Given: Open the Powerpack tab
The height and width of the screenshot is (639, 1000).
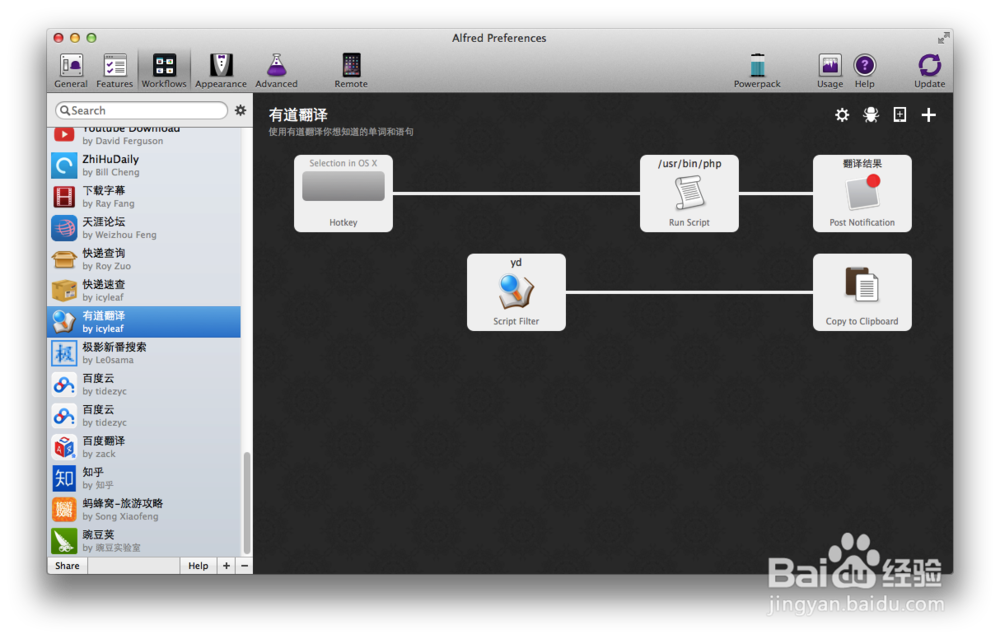Looking at the screenshot, I should (757, 71).
